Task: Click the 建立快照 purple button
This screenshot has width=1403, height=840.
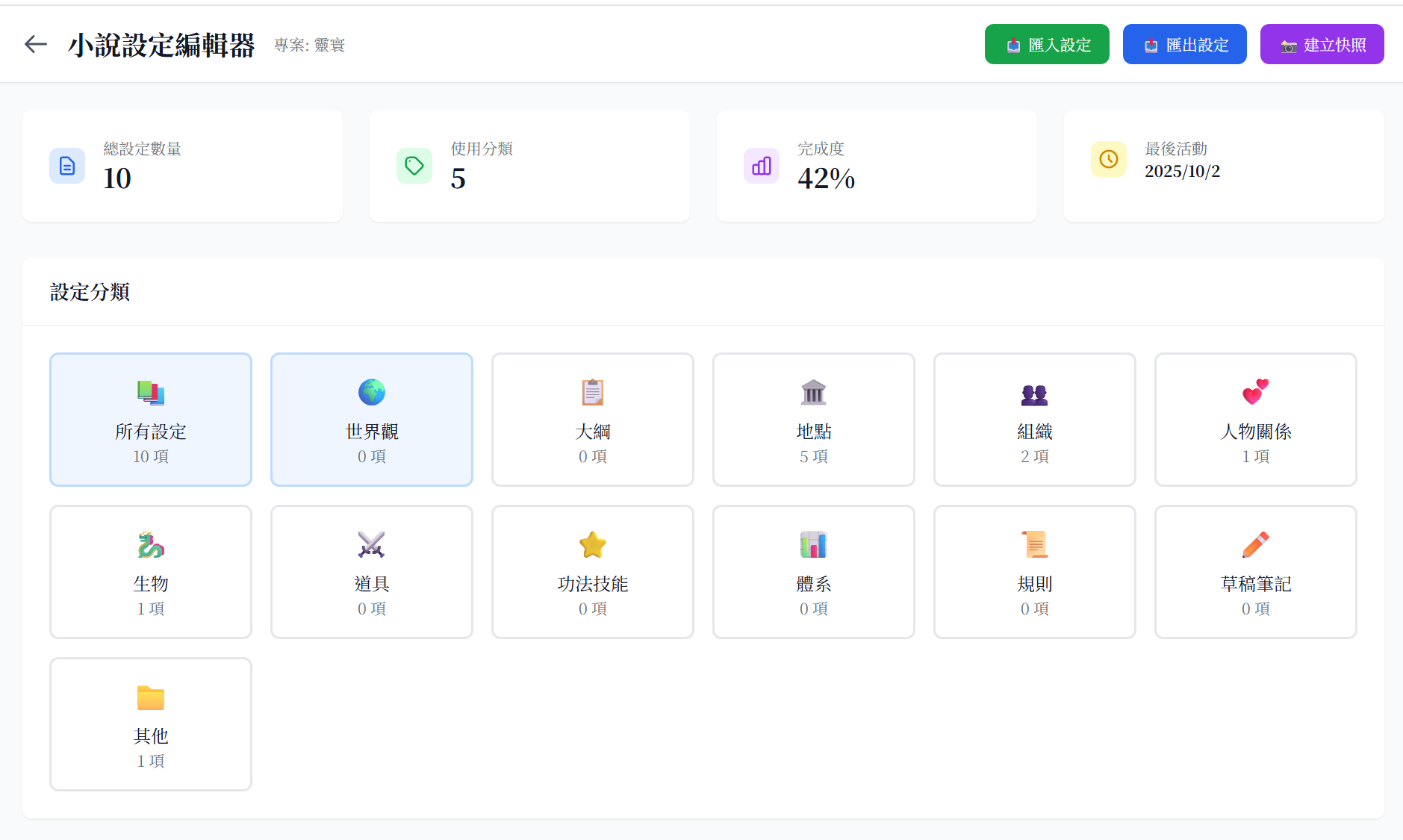Action: pos(1322,45)
